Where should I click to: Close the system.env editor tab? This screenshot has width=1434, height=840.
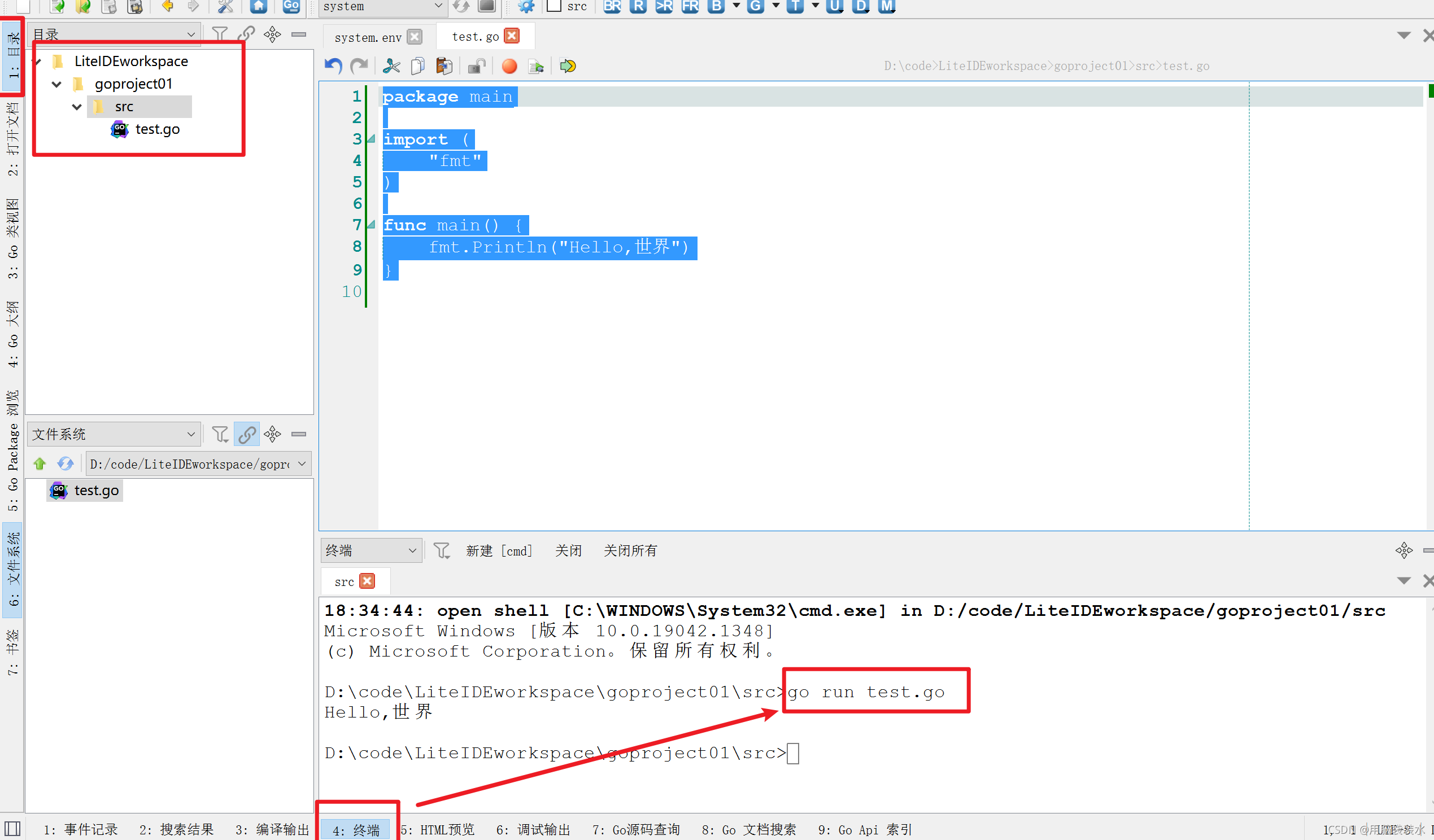coord(415,36)
